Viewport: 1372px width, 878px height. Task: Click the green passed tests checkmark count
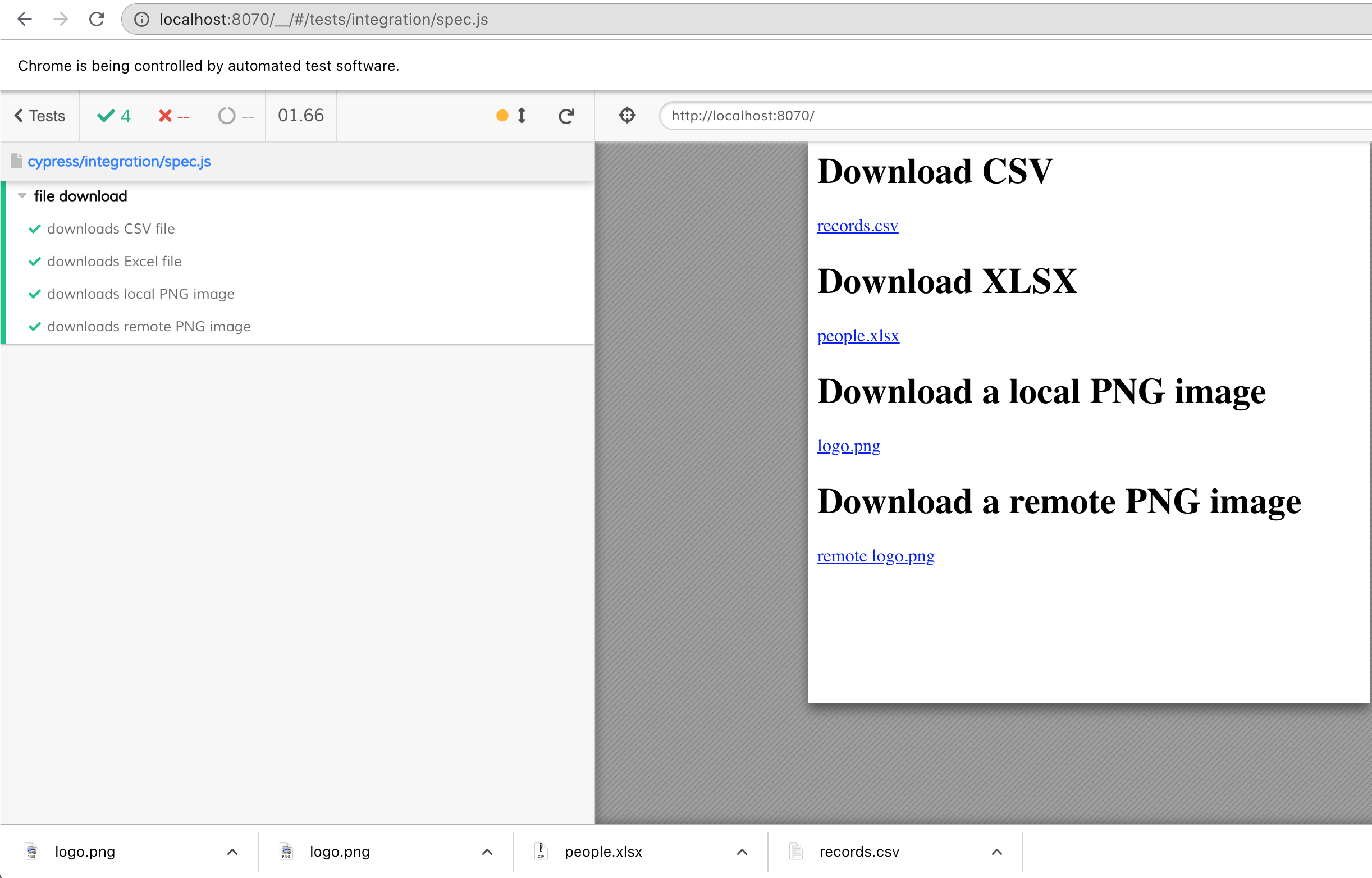point(113,116)
